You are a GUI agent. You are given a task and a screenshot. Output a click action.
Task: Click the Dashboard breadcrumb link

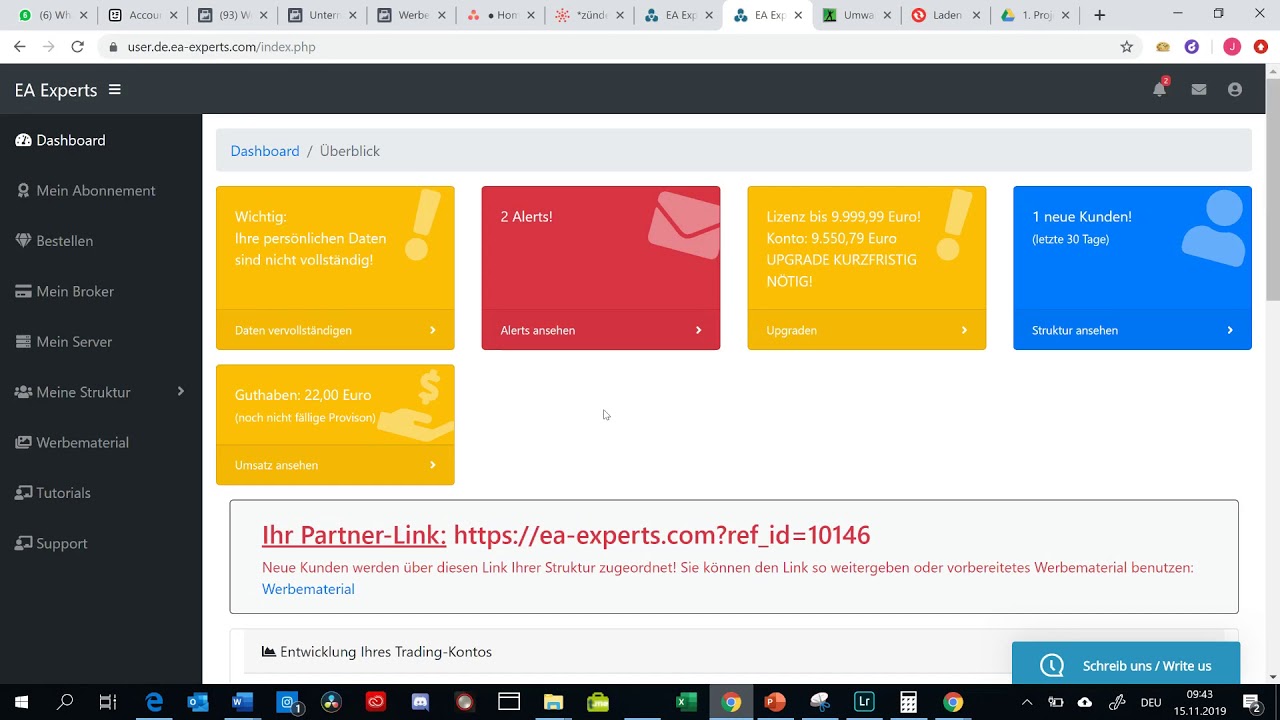tap(265, 151)
